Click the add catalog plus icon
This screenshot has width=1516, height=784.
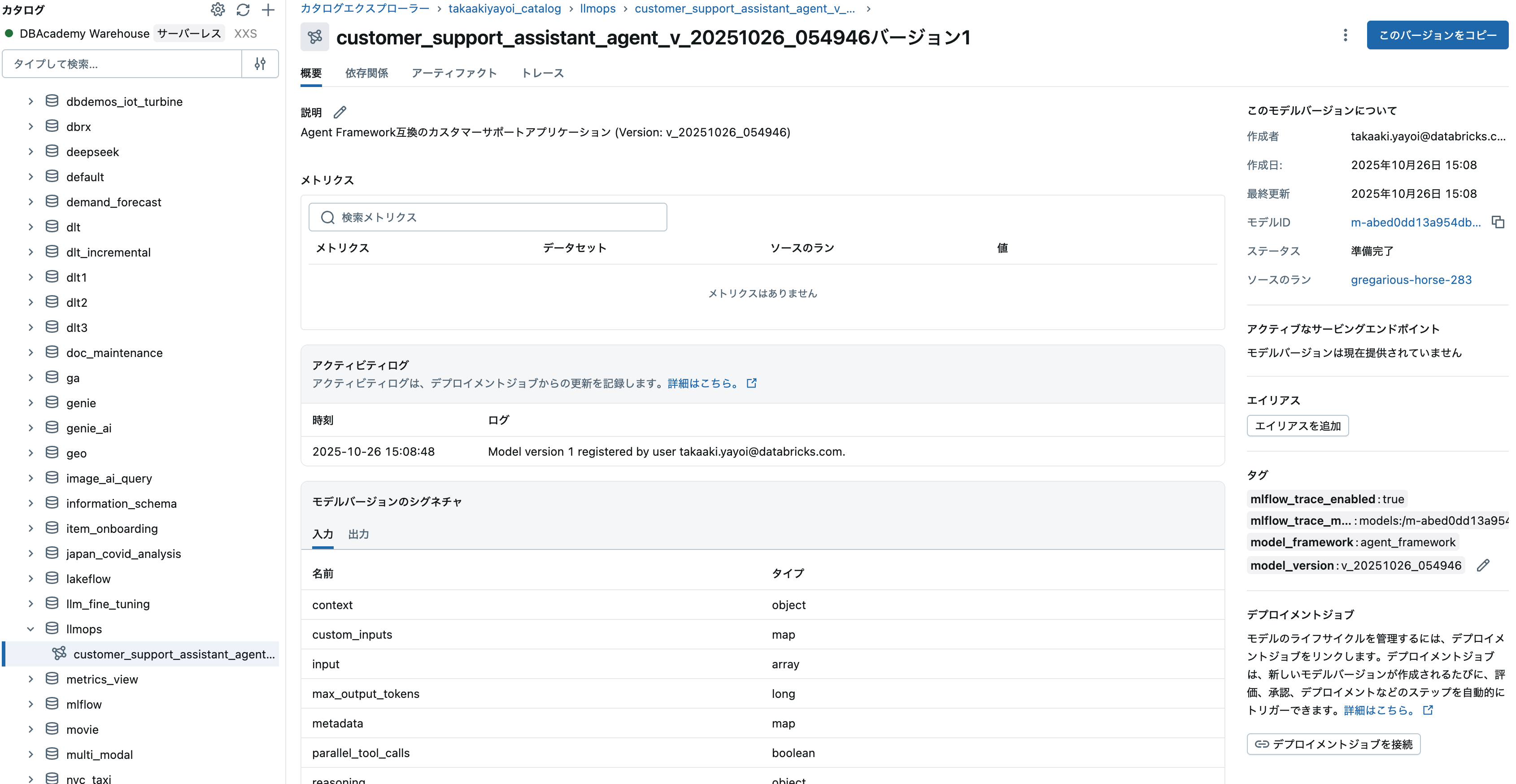[x=269, y=9]
